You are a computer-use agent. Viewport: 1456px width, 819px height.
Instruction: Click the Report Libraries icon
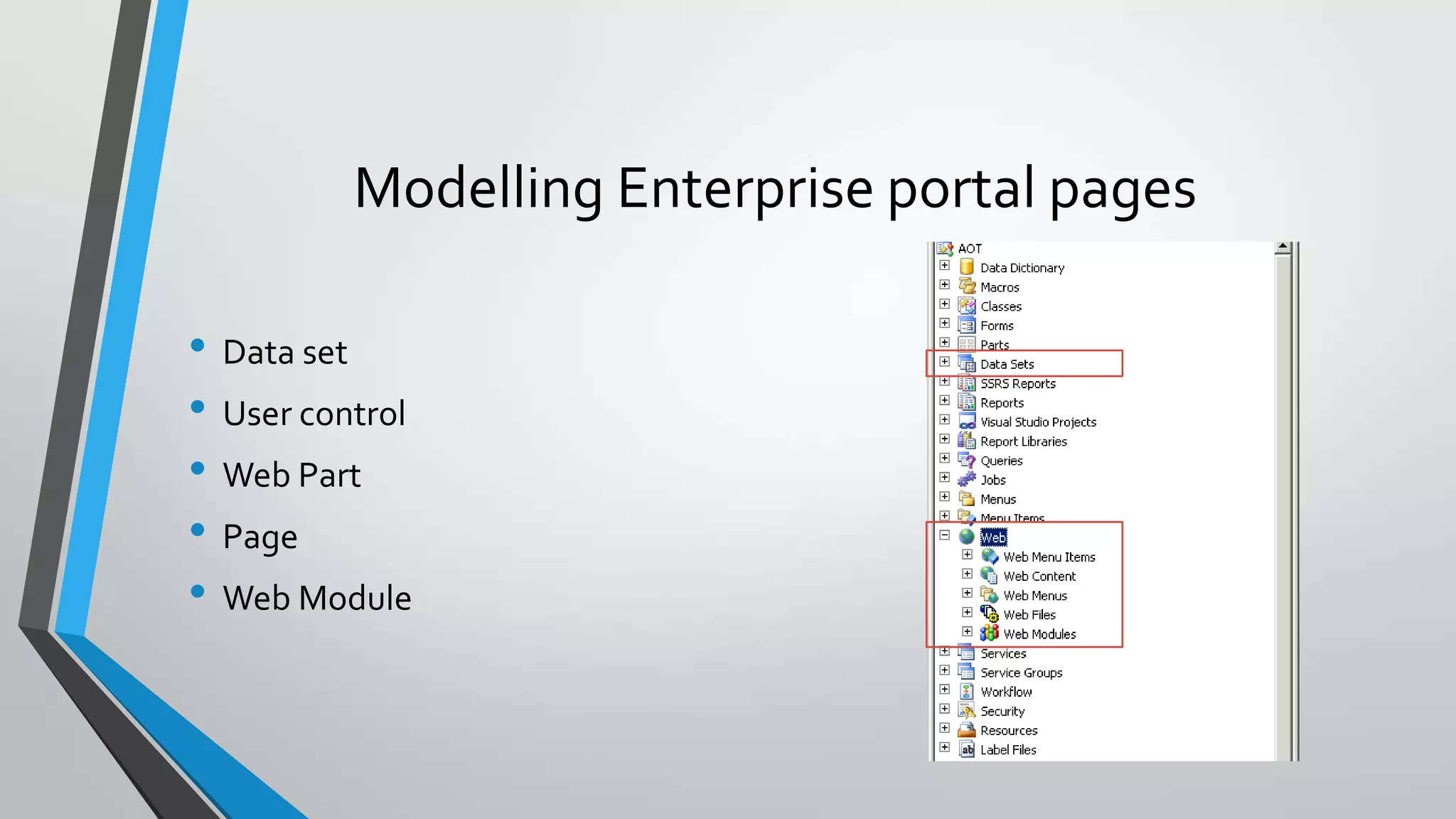967,441
